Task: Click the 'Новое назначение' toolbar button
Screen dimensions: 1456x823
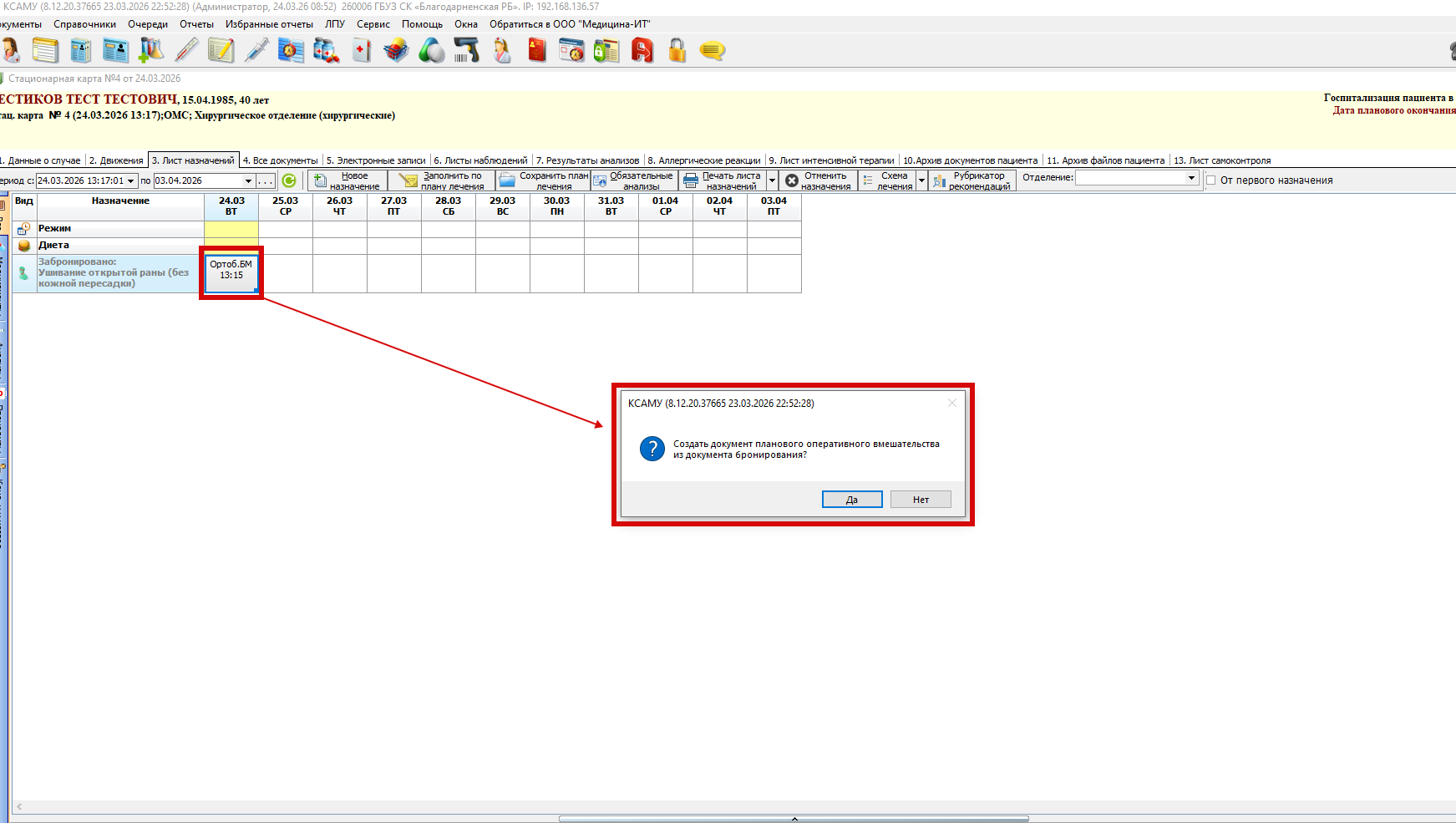Action: 348,180
